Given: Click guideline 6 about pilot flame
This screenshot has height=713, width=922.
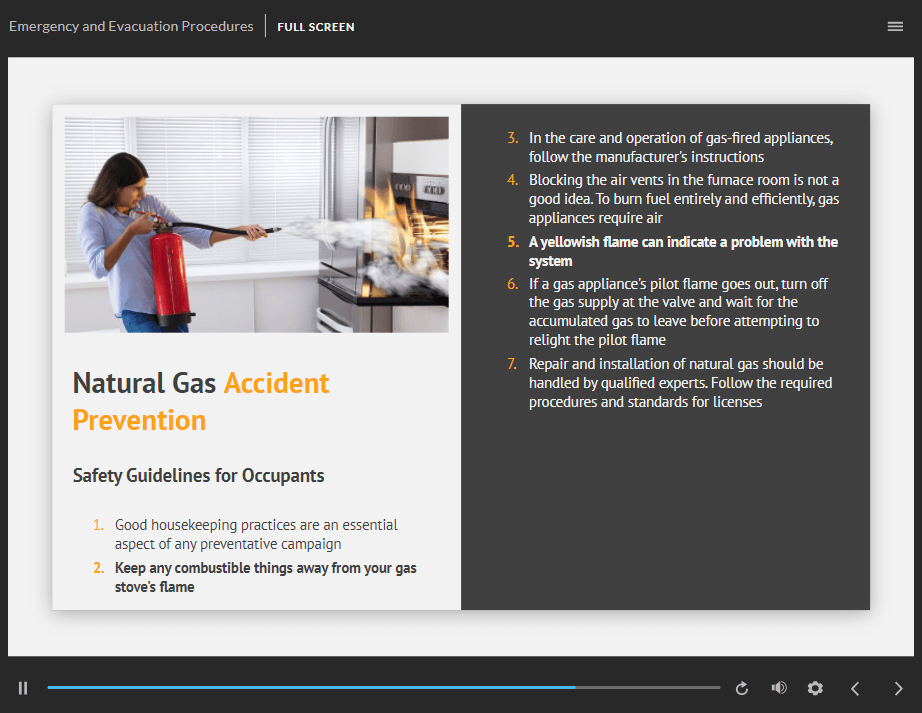Looking at the screenshot, I should [667, 312].
